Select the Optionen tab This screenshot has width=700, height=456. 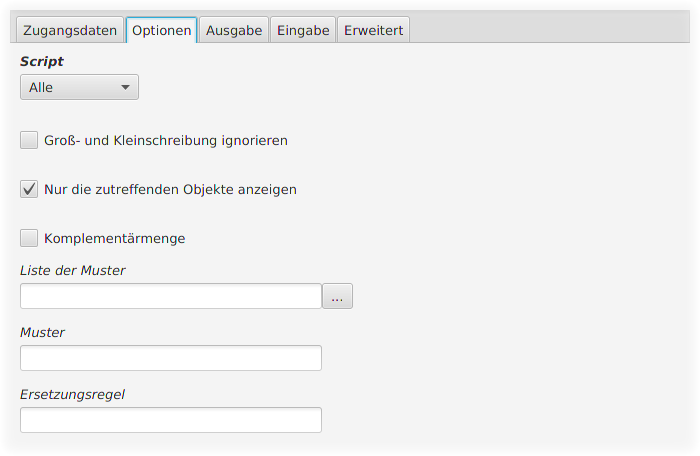click(x=162, y=30)
